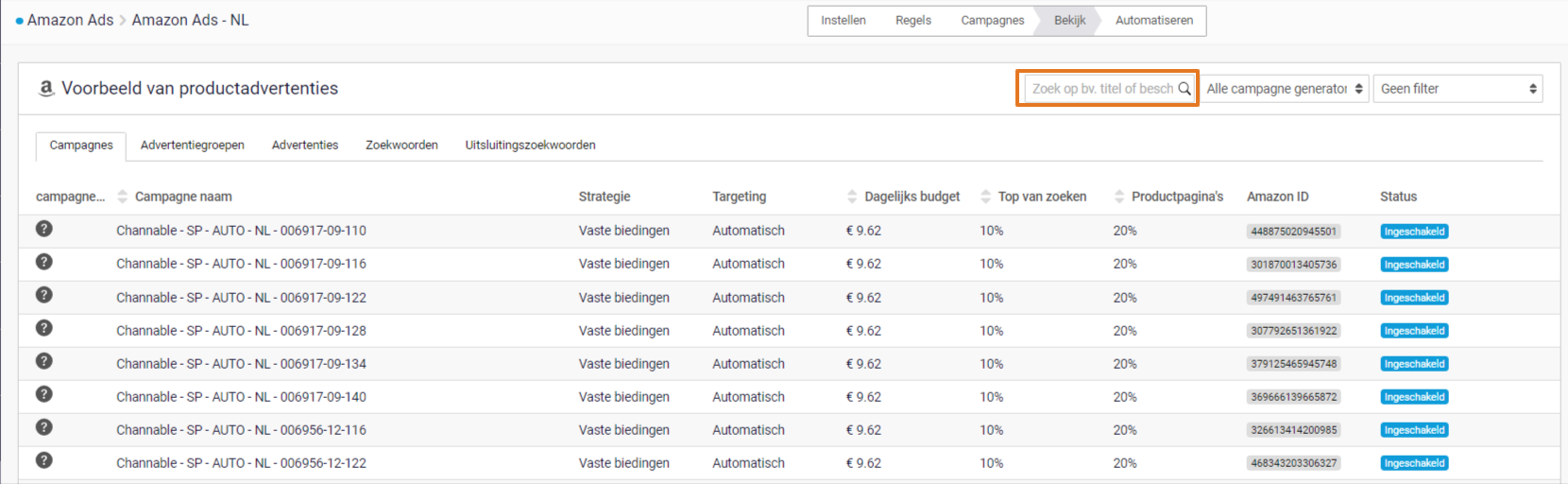Select campaign name ending 006917-09-140

tap(241, 397)
